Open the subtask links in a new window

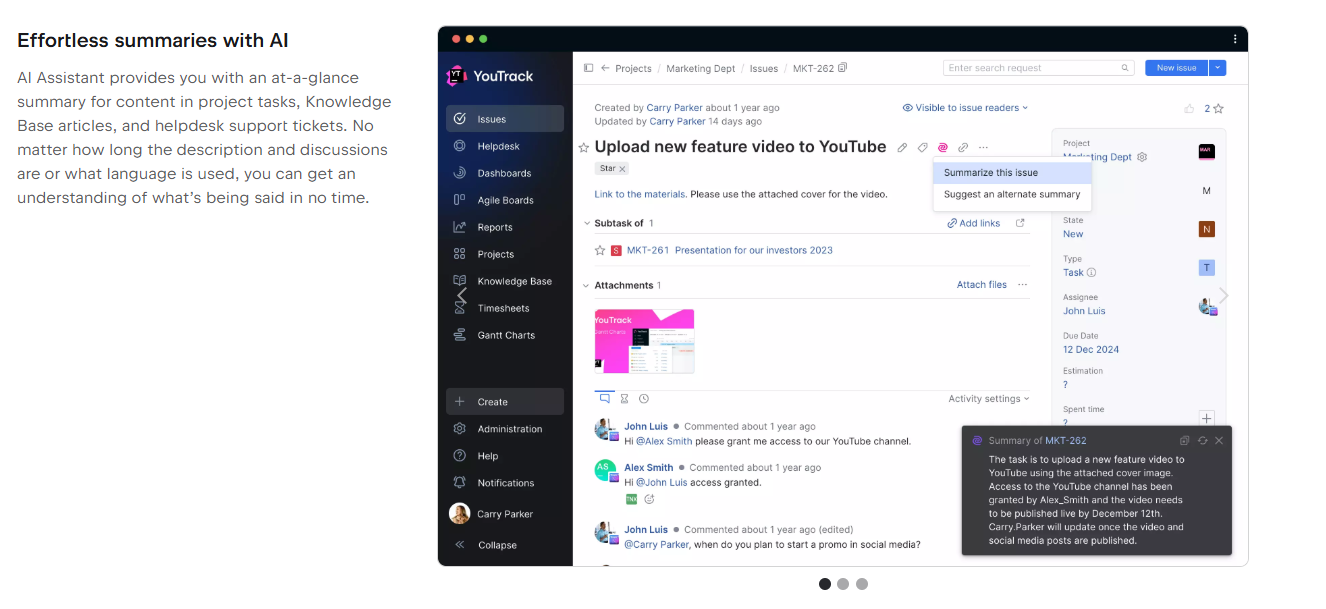pyautogui.click(x=1020, y=223)
